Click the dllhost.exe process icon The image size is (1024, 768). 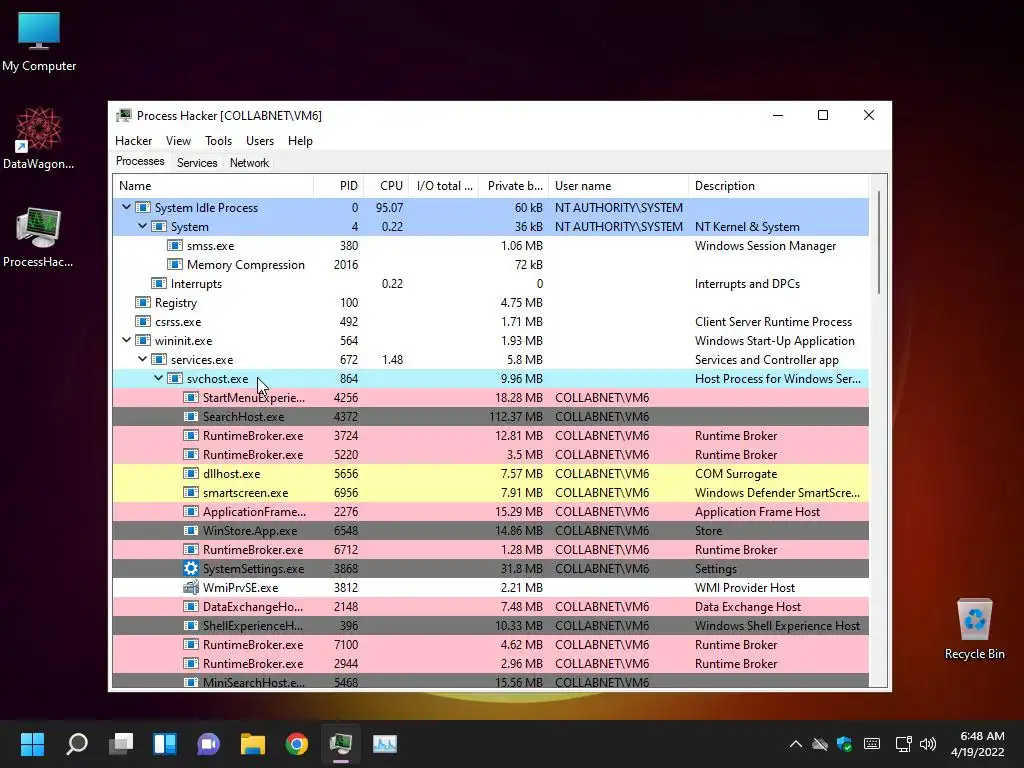tap(191, 473)
